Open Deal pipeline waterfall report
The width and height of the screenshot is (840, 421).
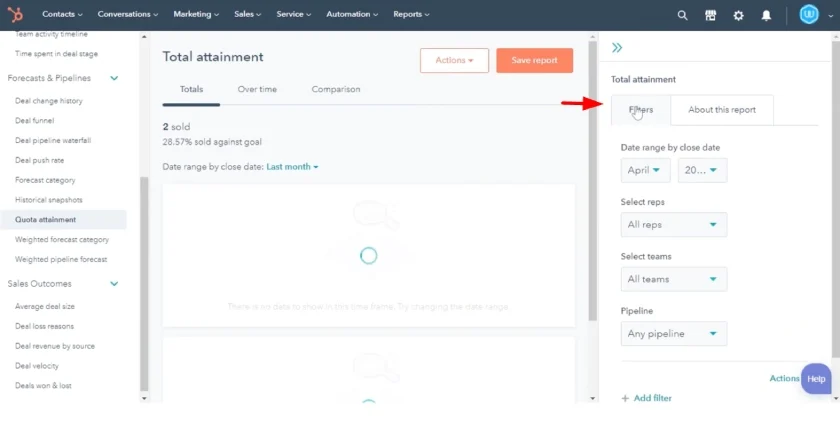pos(53,141)
